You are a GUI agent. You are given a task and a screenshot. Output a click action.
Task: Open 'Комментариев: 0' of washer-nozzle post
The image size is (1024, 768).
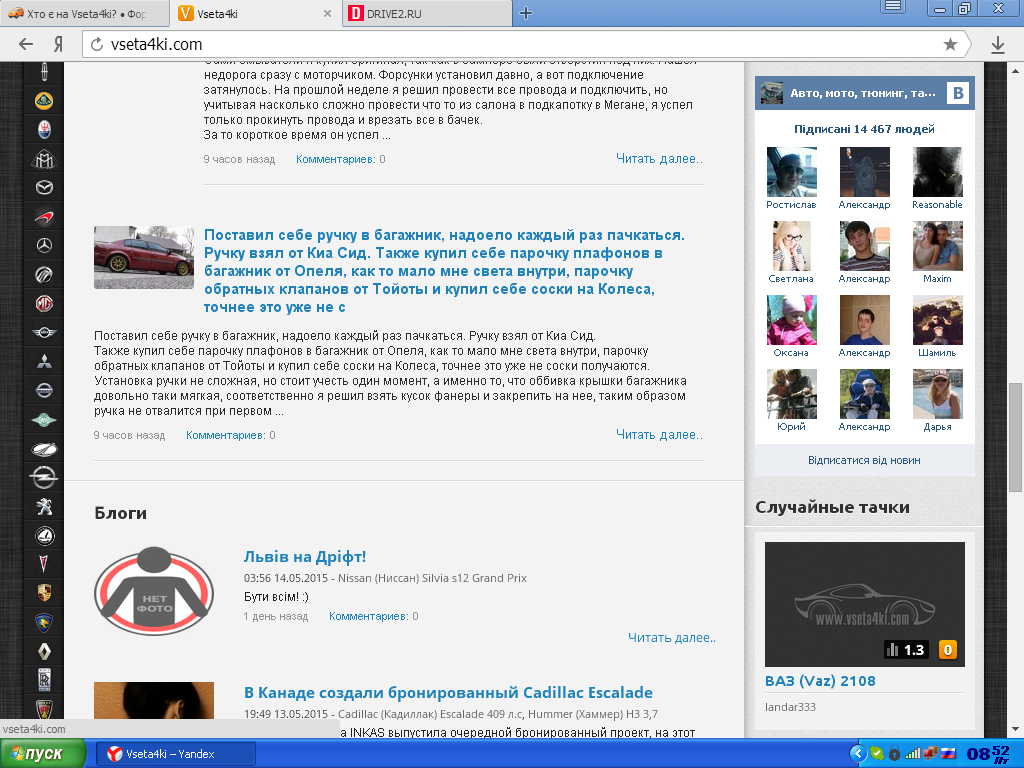(340, 159)
